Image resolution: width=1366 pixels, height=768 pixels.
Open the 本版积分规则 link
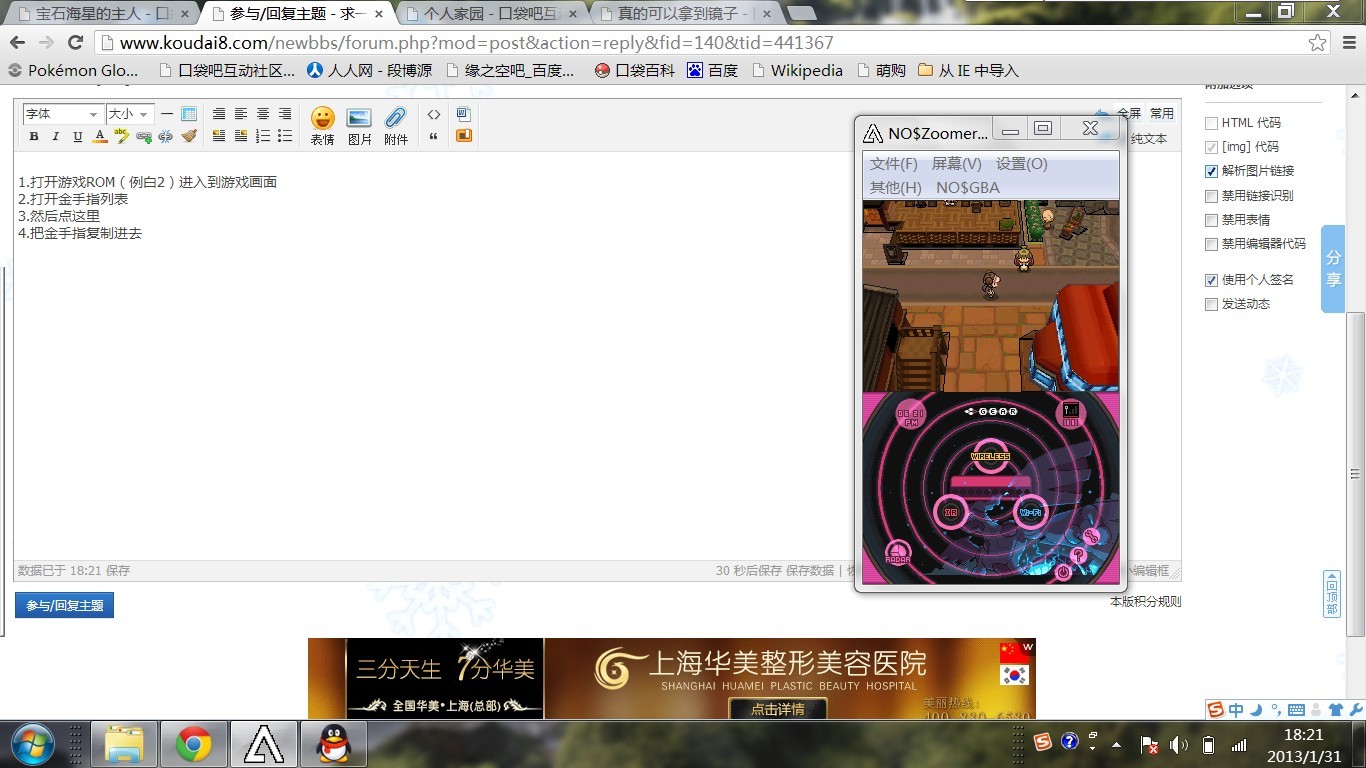pyautogui.click(x=1145, y=602)
